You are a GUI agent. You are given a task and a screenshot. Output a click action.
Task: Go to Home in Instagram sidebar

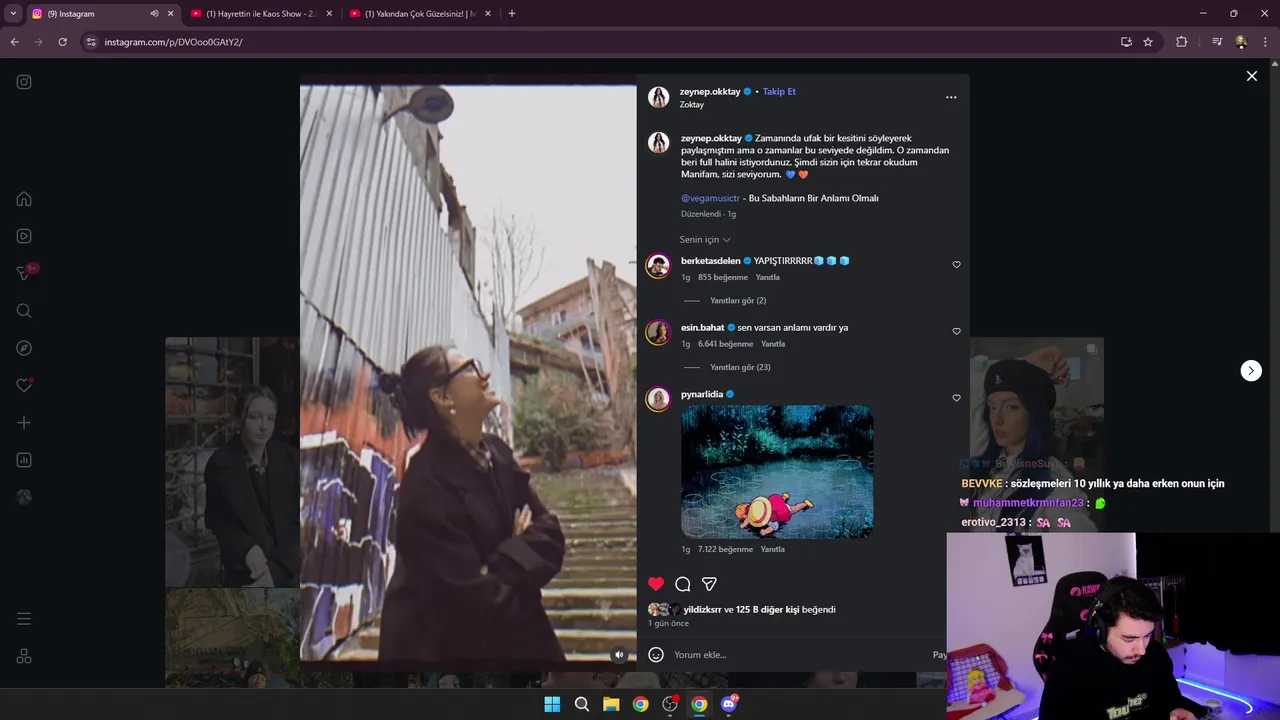(24, 199)
